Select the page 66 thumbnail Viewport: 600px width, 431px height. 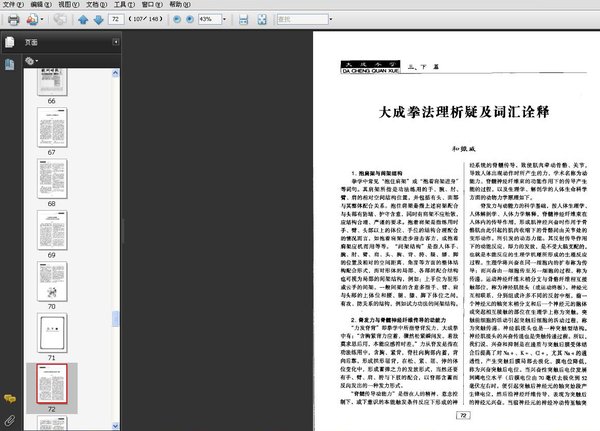point(52,82)
